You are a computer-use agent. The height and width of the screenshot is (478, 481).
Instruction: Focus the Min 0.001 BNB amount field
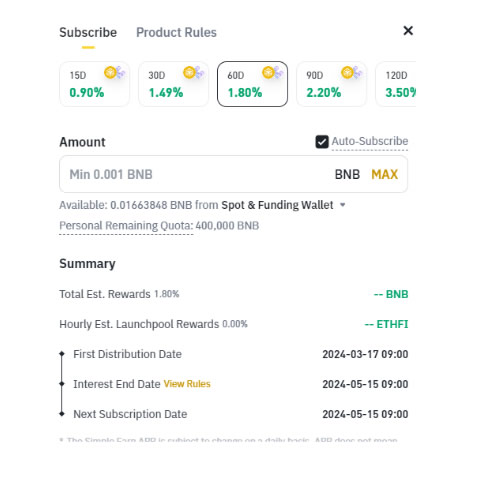coord(233,174)
